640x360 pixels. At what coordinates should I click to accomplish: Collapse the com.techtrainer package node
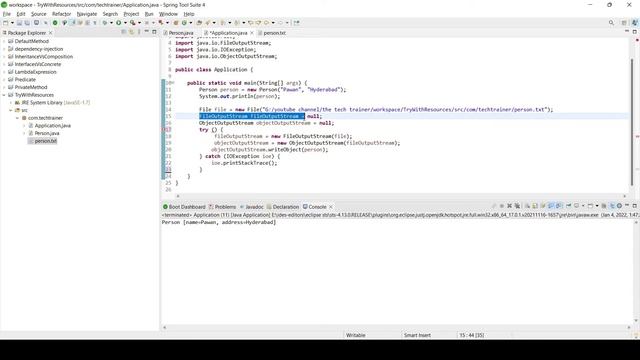[18, 118]
